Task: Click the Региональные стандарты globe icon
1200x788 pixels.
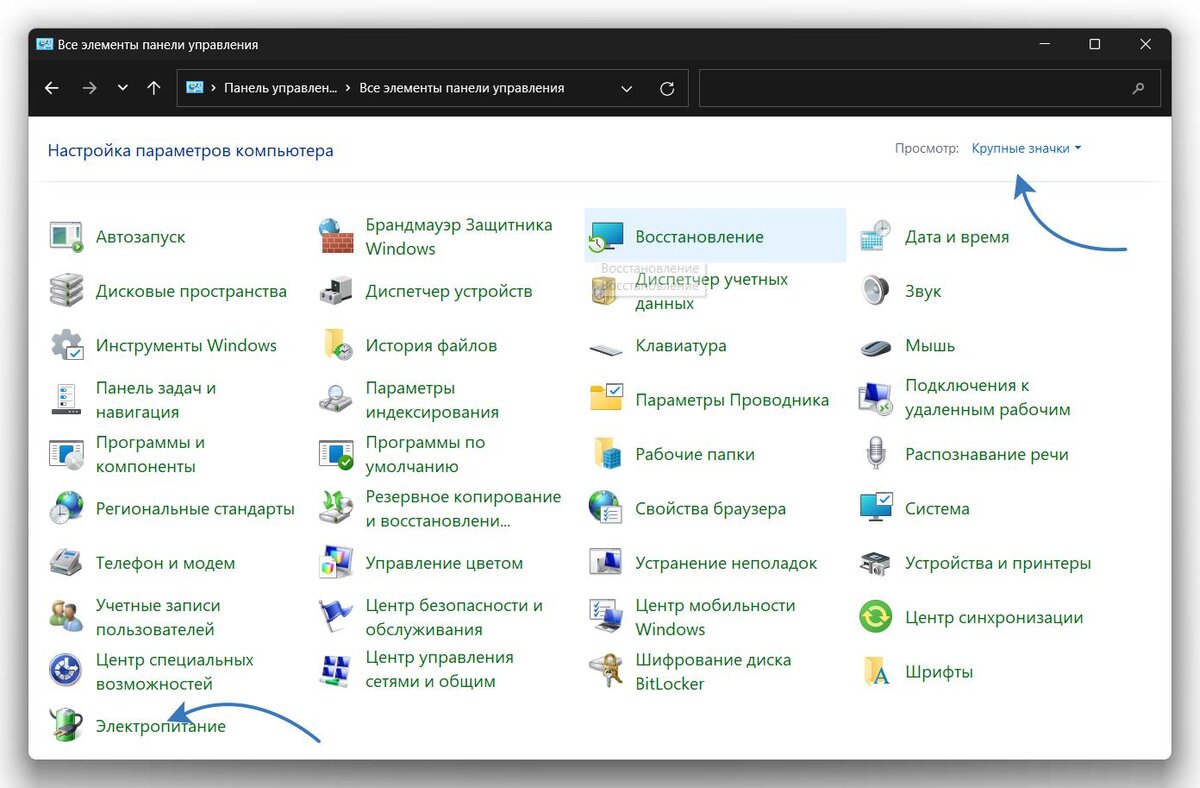Action: coord(66,508)
